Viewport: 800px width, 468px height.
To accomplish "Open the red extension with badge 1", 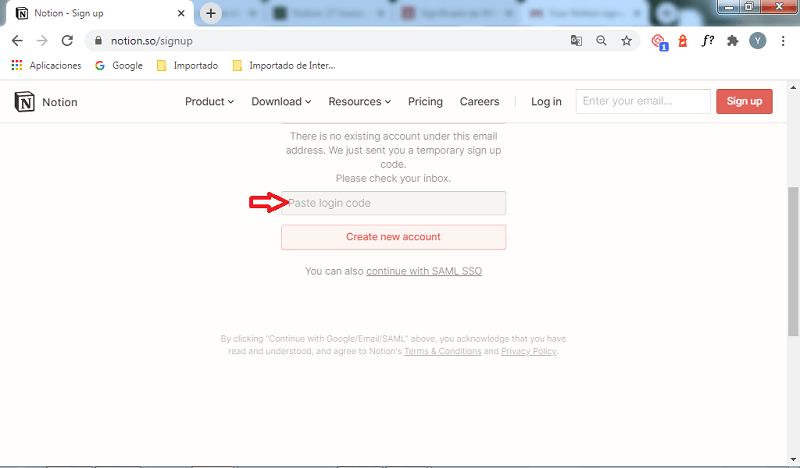I will [x=659, y=41].
